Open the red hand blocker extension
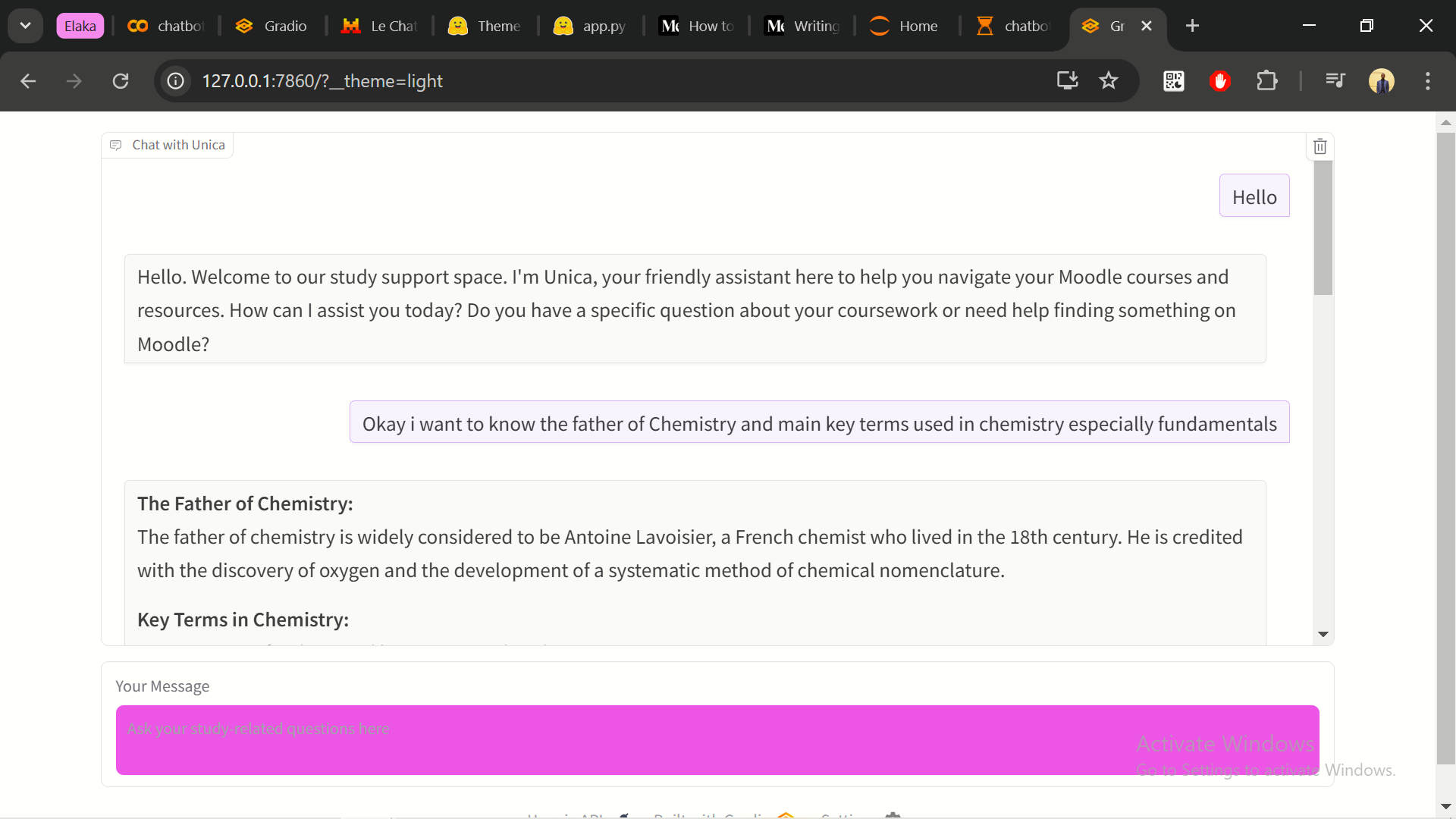The height and width of the screenshot is (819, 1456). [x=1219, y=81]
